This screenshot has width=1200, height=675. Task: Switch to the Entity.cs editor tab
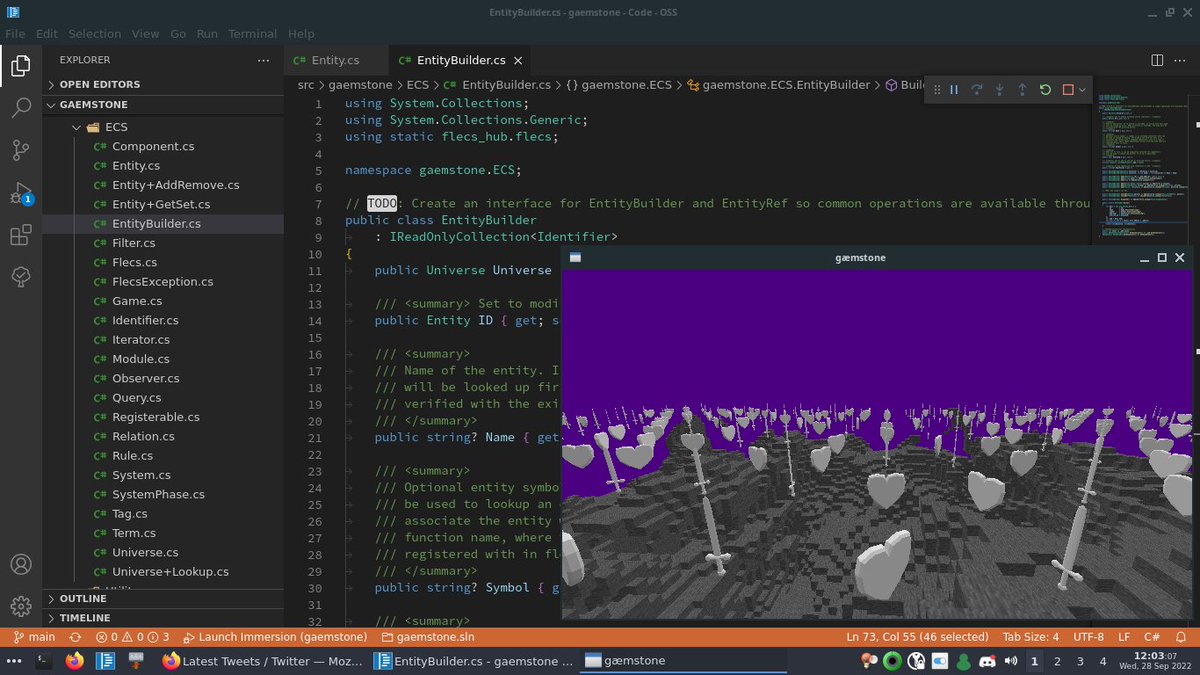click(x=335, y=60)
